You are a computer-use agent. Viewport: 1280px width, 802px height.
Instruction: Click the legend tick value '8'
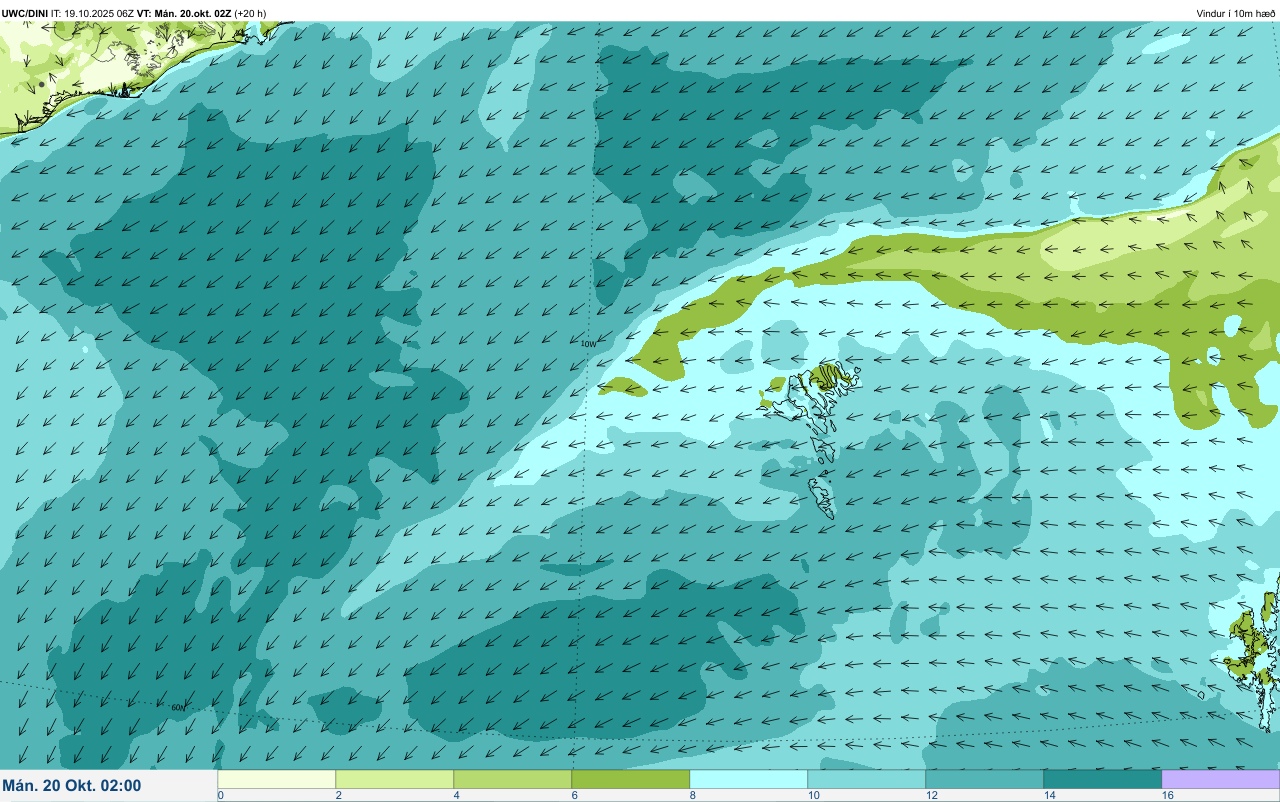pos(692,795)
